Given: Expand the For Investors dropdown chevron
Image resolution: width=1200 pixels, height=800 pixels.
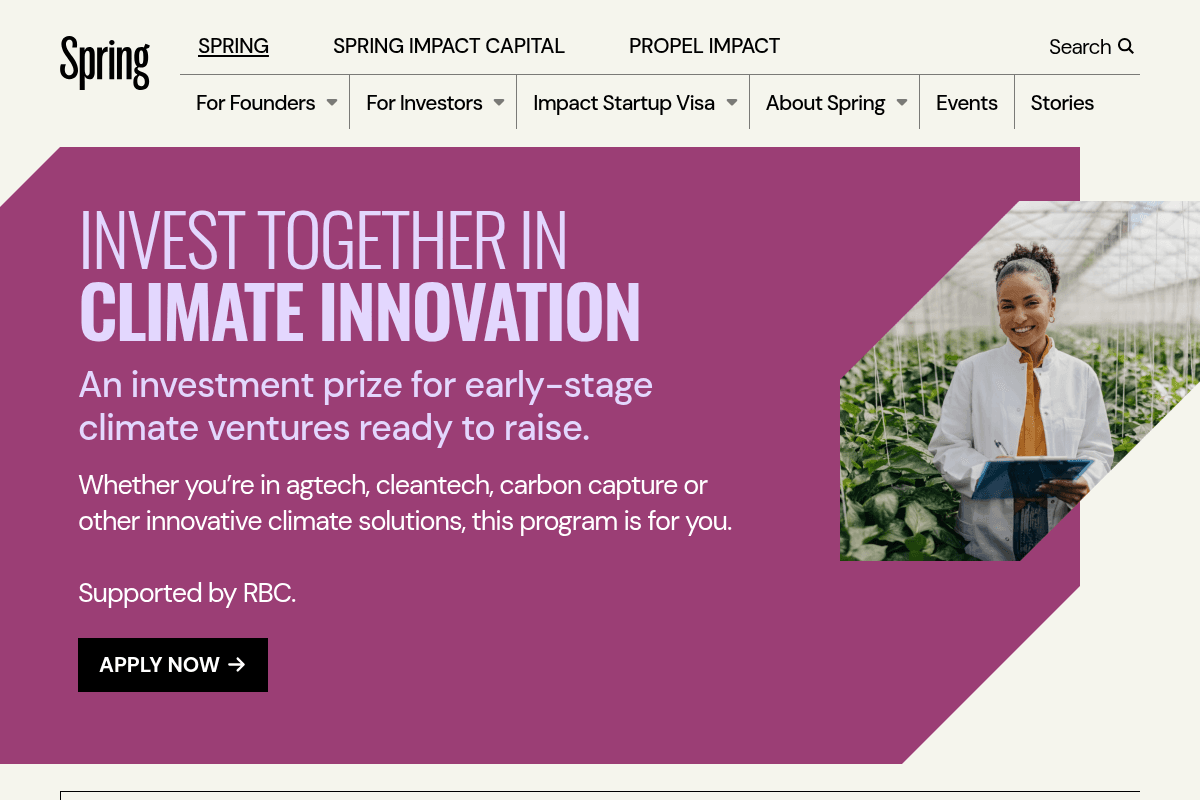Looking at the screenshot, I should click(x=498, y=102).
